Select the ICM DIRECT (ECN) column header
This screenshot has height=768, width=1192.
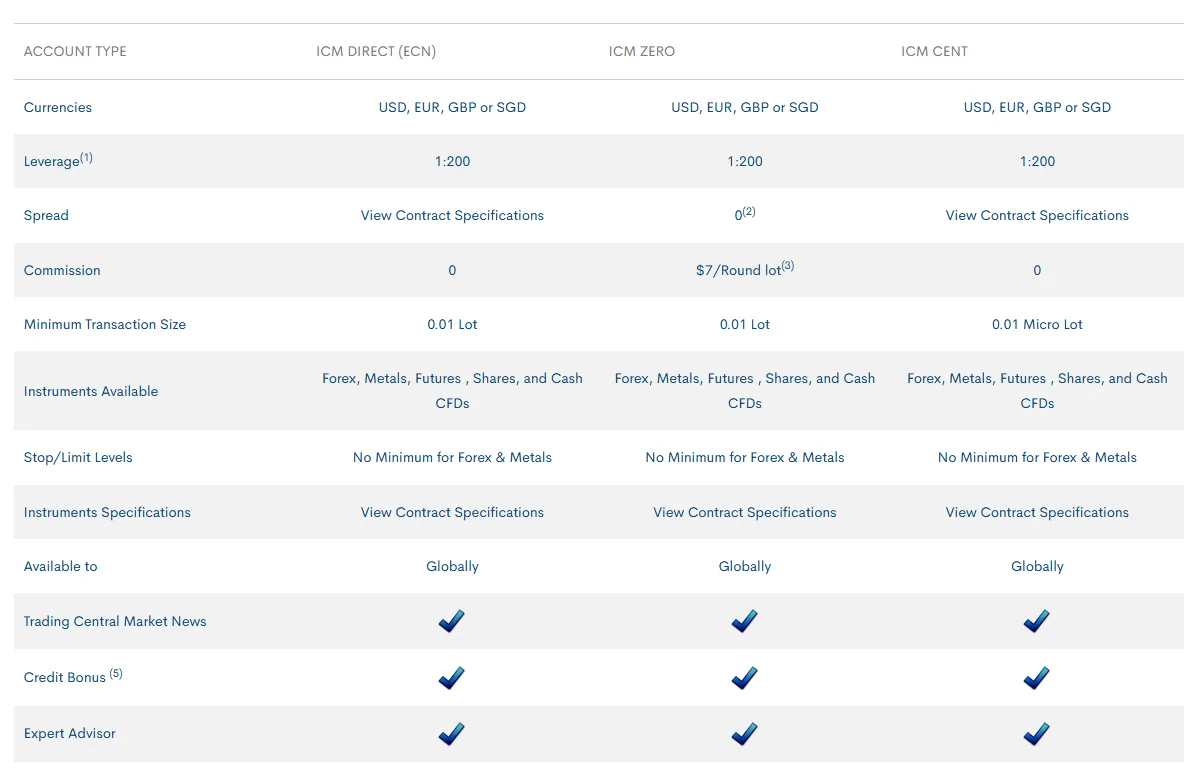pyautogui.click(x=376, y=51)
